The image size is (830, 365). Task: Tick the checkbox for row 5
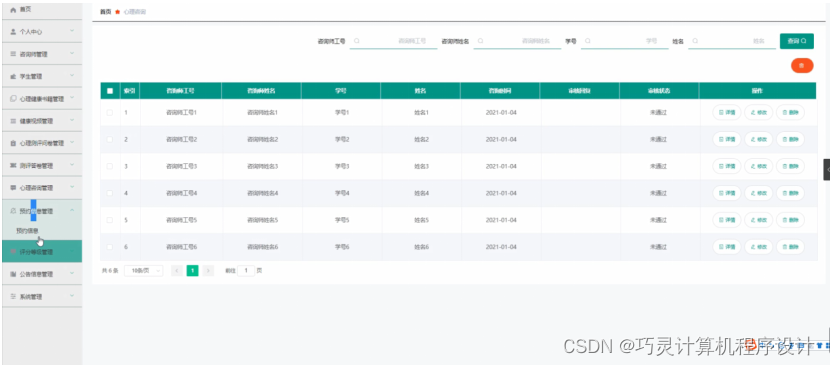tap(110, 220)
